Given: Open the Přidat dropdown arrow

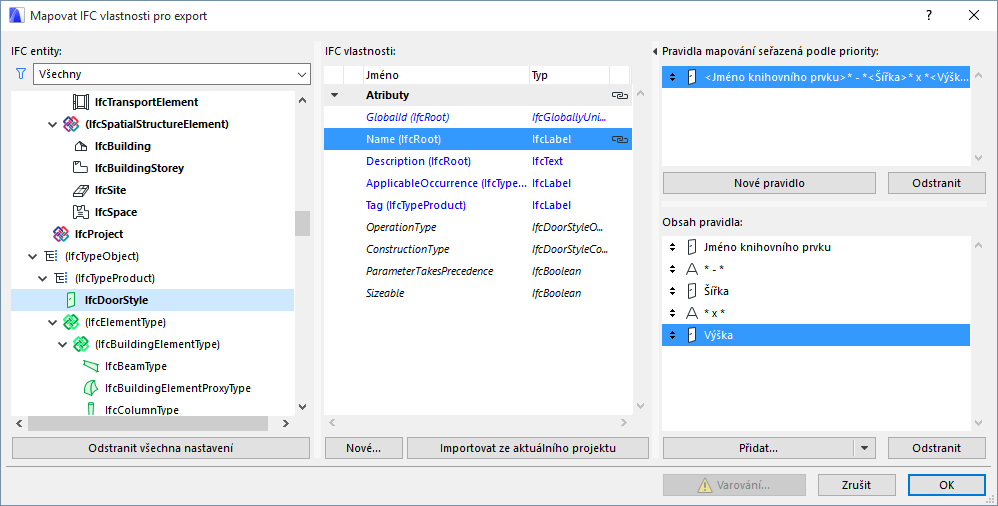Looking at the screenshot, I should point(866,449).
